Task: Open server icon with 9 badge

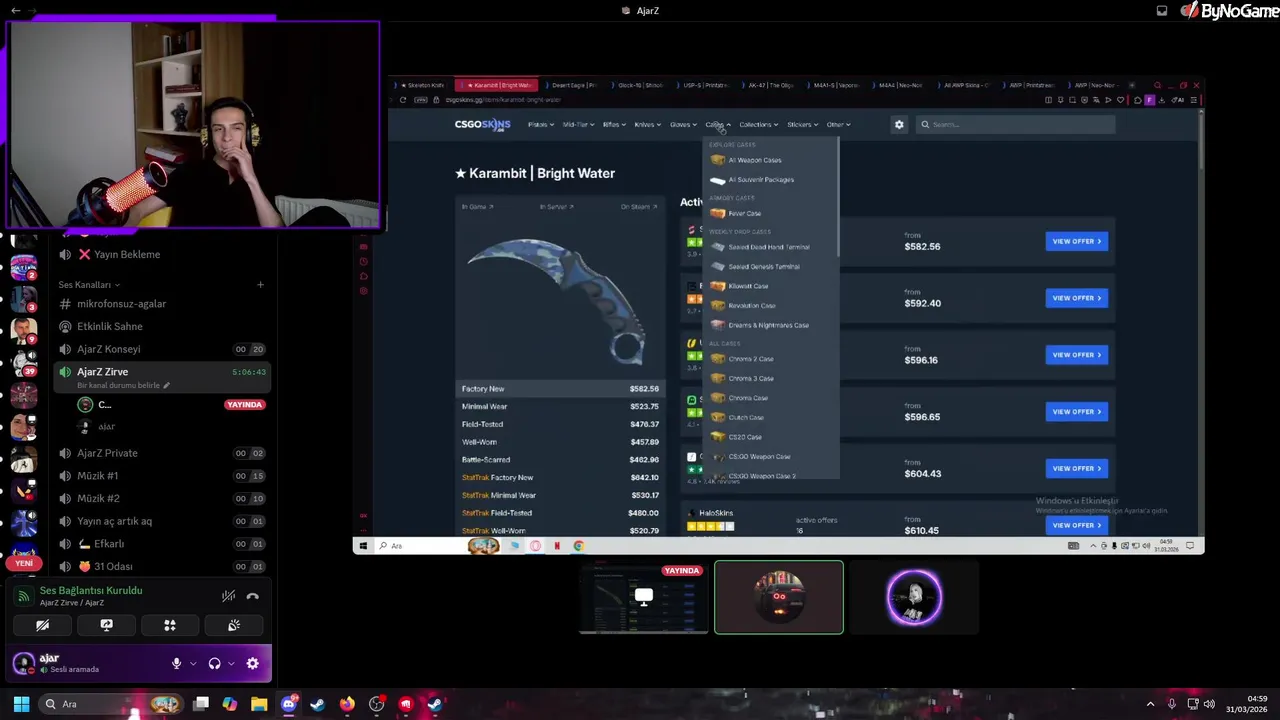Action: (24, 330)
